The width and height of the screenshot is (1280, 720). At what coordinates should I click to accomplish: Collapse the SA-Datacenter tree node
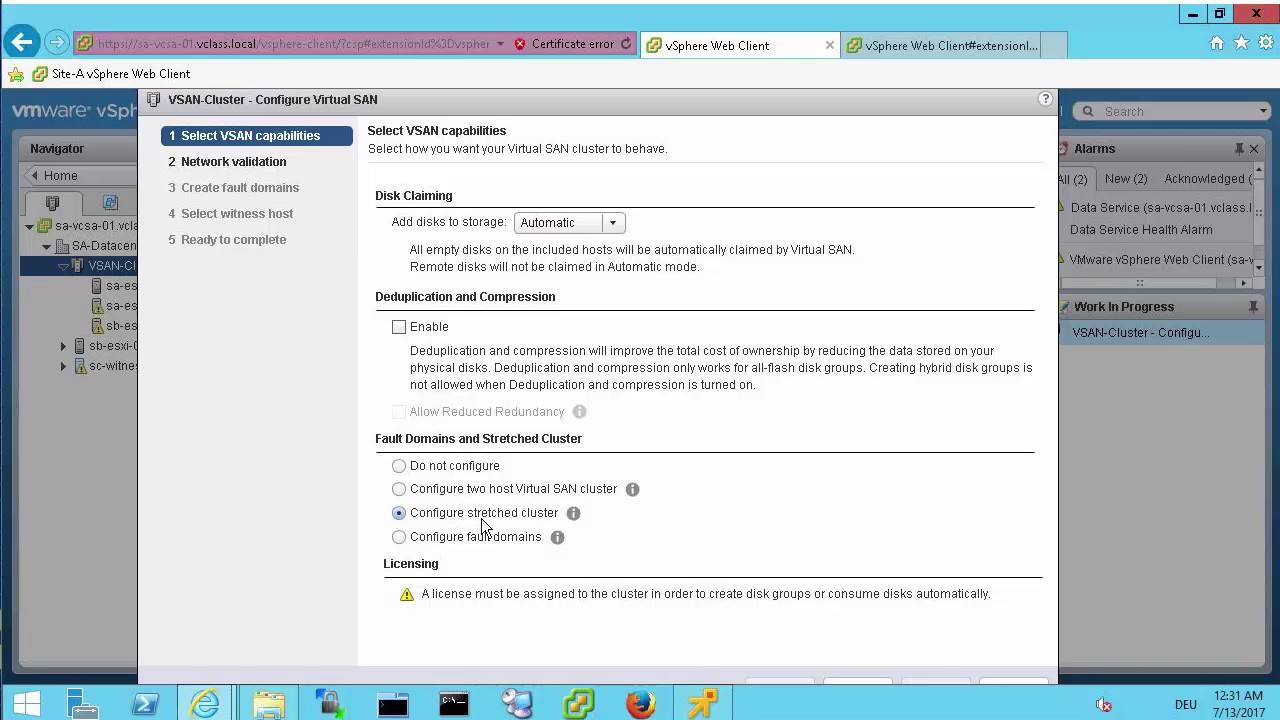coord(47,246)
